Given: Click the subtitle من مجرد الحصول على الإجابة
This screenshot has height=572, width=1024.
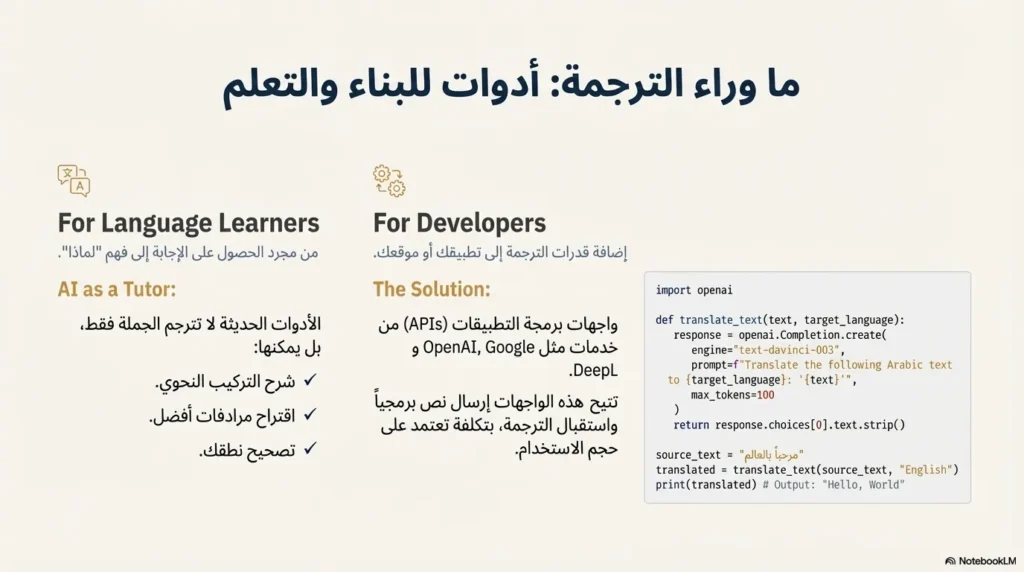Looking at the screenshot, I should [188, 253].
